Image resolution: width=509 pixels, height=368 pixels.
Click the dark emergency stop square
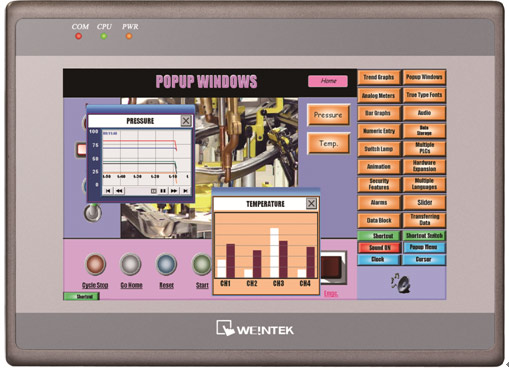pyautogui.click(x=332, y=268)
